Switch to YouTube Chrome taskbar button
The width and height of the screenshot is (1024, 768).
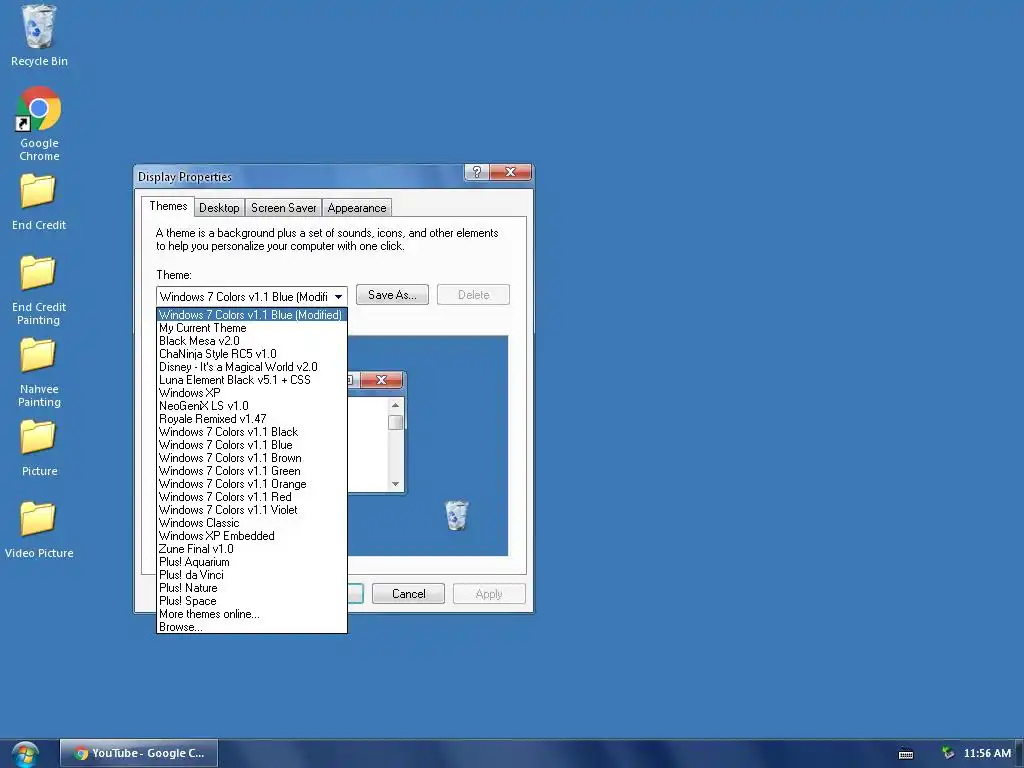[x=139, y=753]
